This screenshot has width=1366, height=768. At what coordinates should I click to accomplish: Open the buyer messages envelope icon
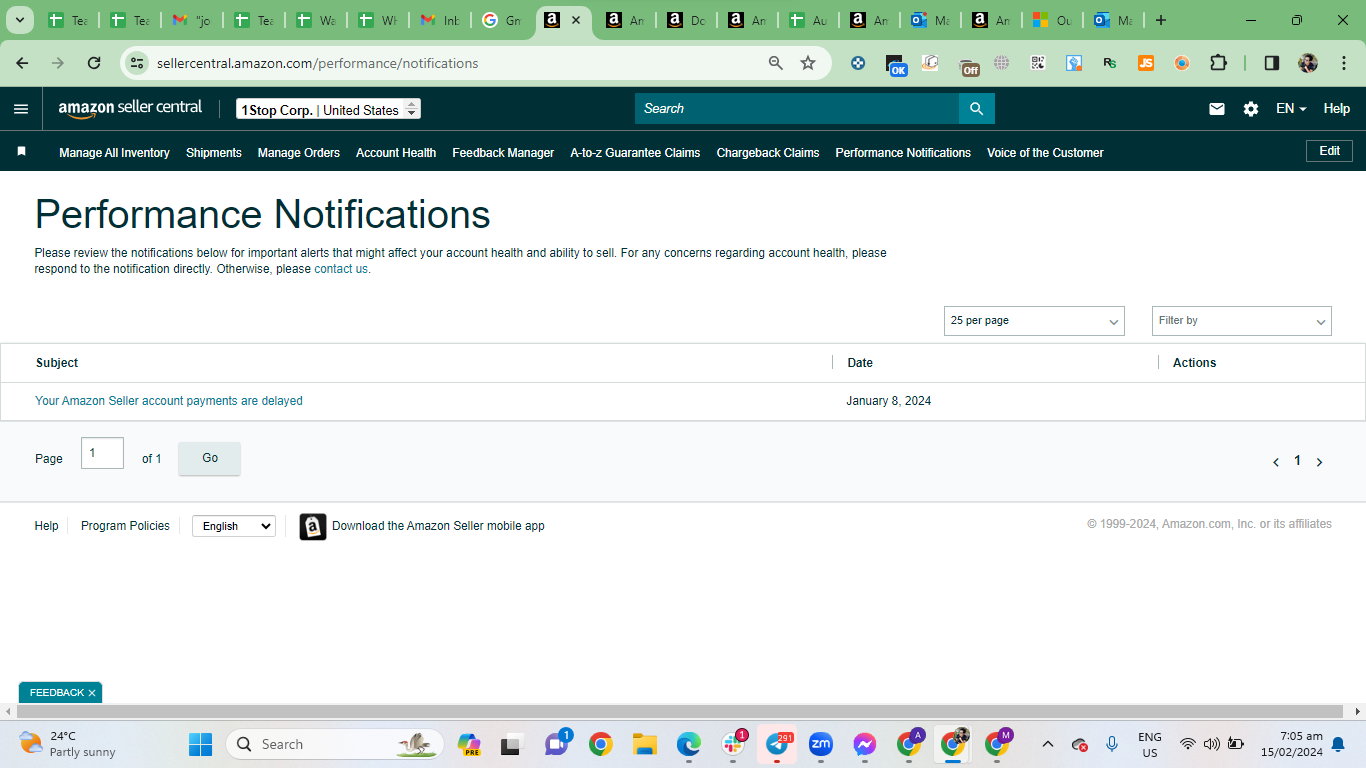pyautogui.click(x=1217, y=109)
